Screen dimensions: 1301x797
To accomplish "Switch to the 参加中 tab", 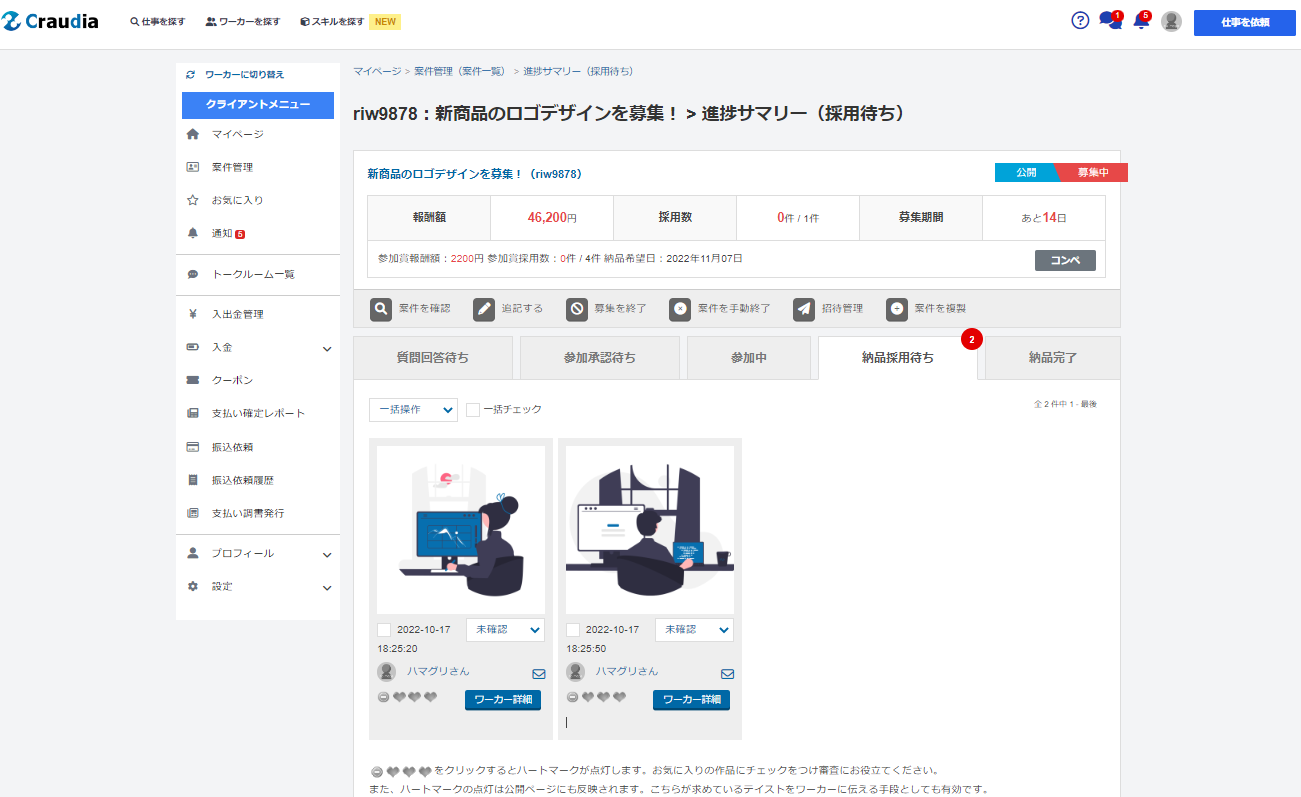I will tap(749, 357).
